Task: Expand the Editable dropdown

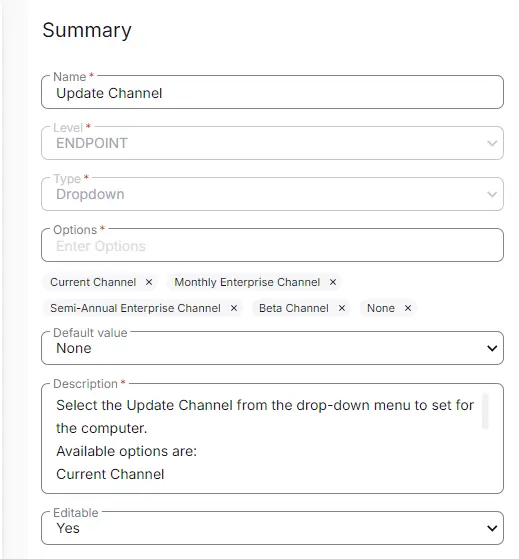Action: pyautogui.click(x=272, y=528)
